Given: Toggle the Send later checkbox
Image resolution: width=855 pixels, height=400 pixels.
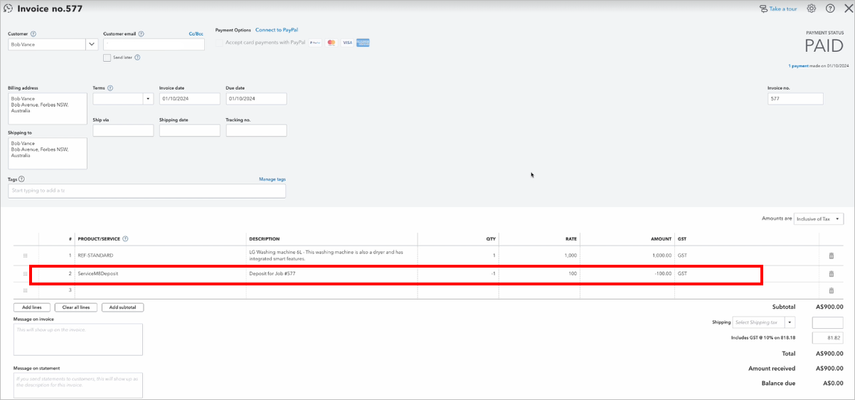Looking at the screenshot, I should click(107, 57).
